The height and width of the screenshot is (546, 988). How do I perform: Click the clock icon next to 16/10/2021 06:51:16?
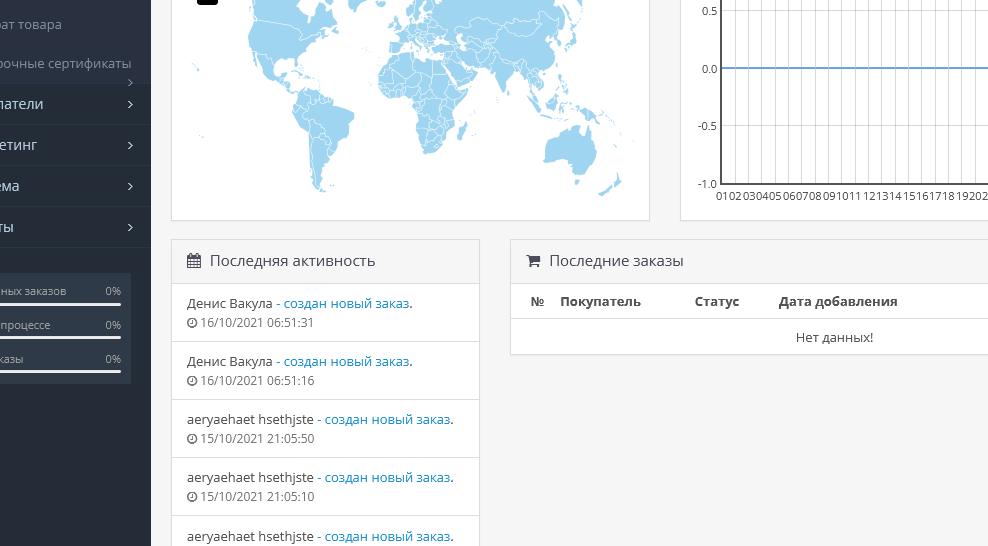pyautogui.click(x=192, y=381)
